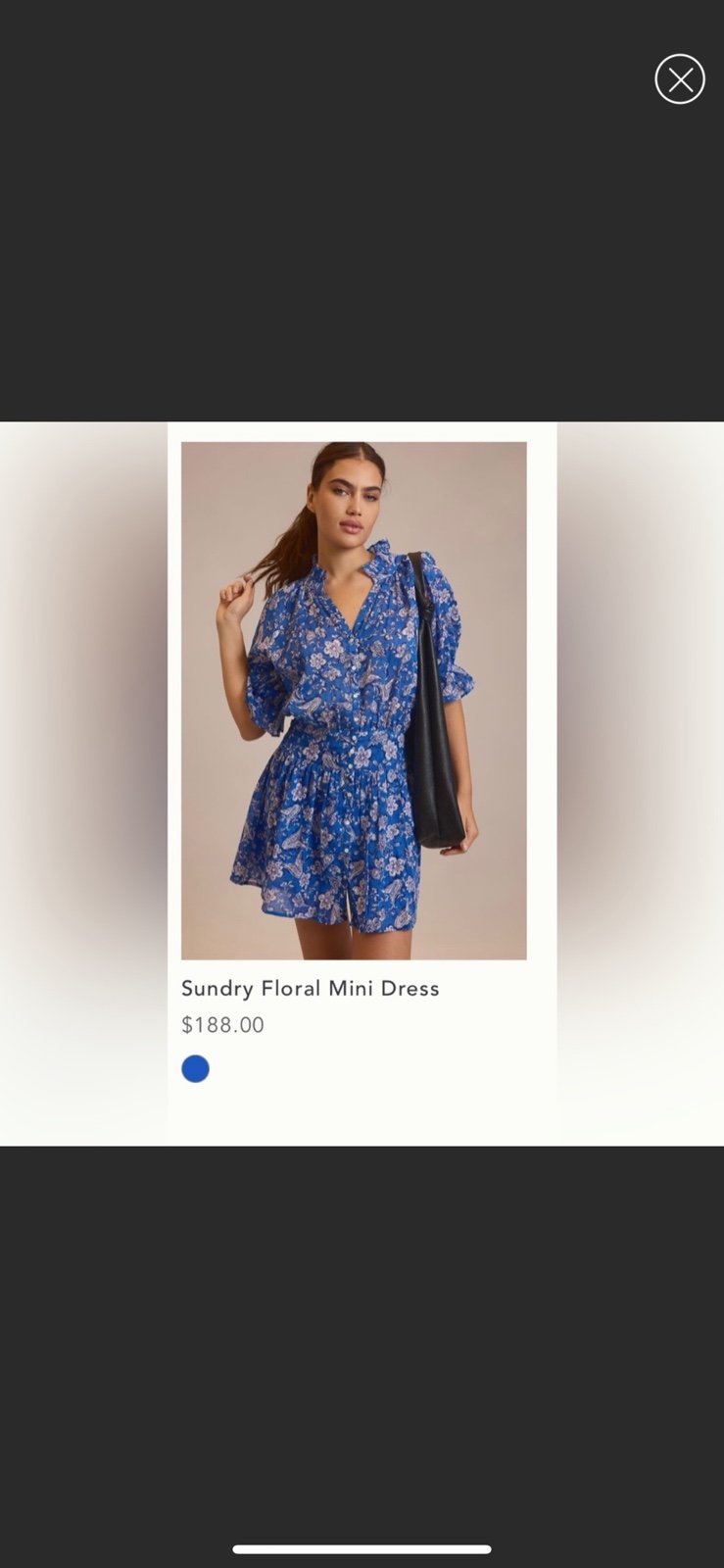The image size is (724, 1568).
Task: Close the image viewer using the X icon
Action: pyautogui.click(x=680, y=79)
